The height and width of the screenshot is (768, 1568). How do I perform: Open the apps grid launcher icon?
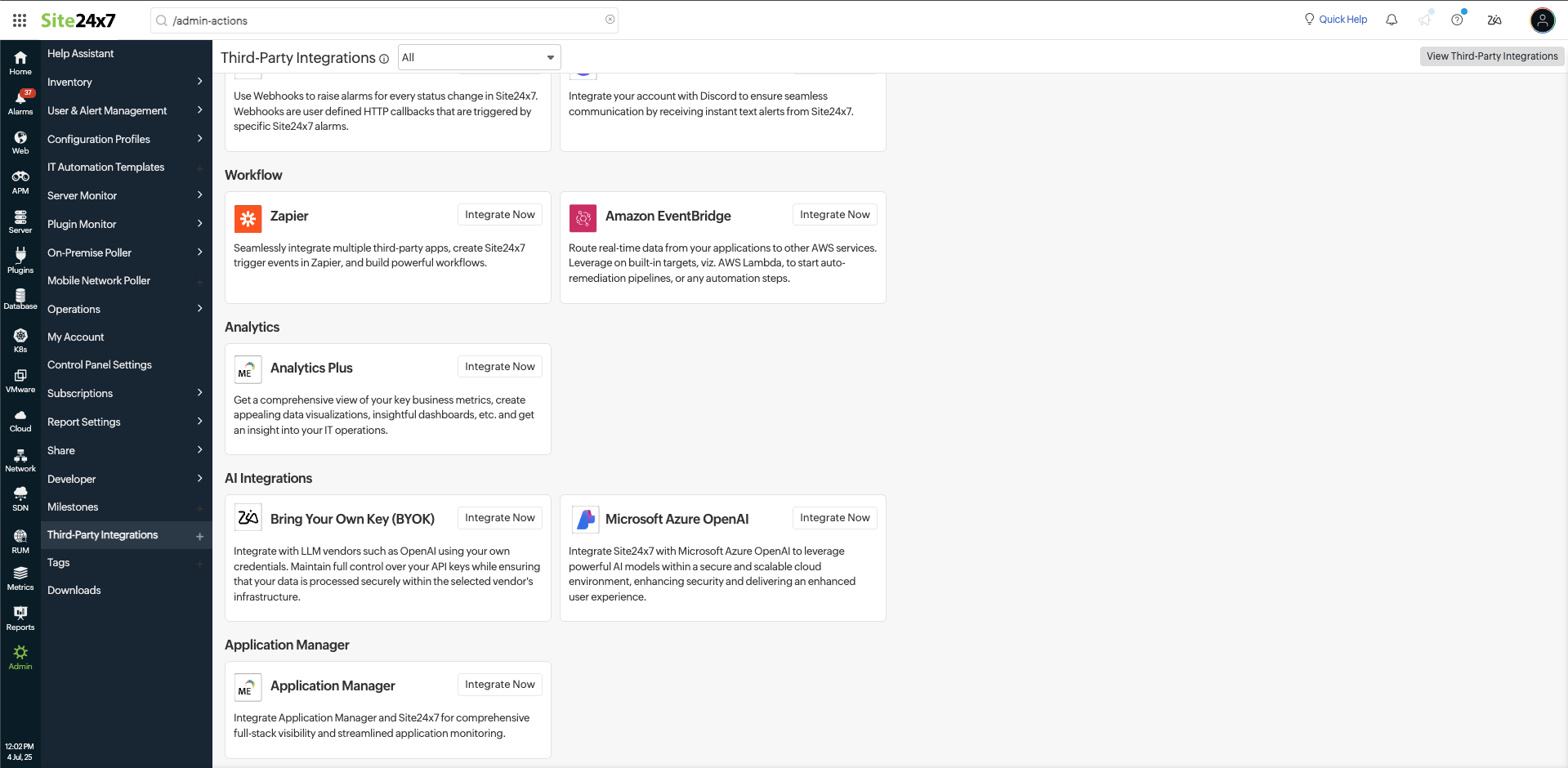(x=20, y=20)
